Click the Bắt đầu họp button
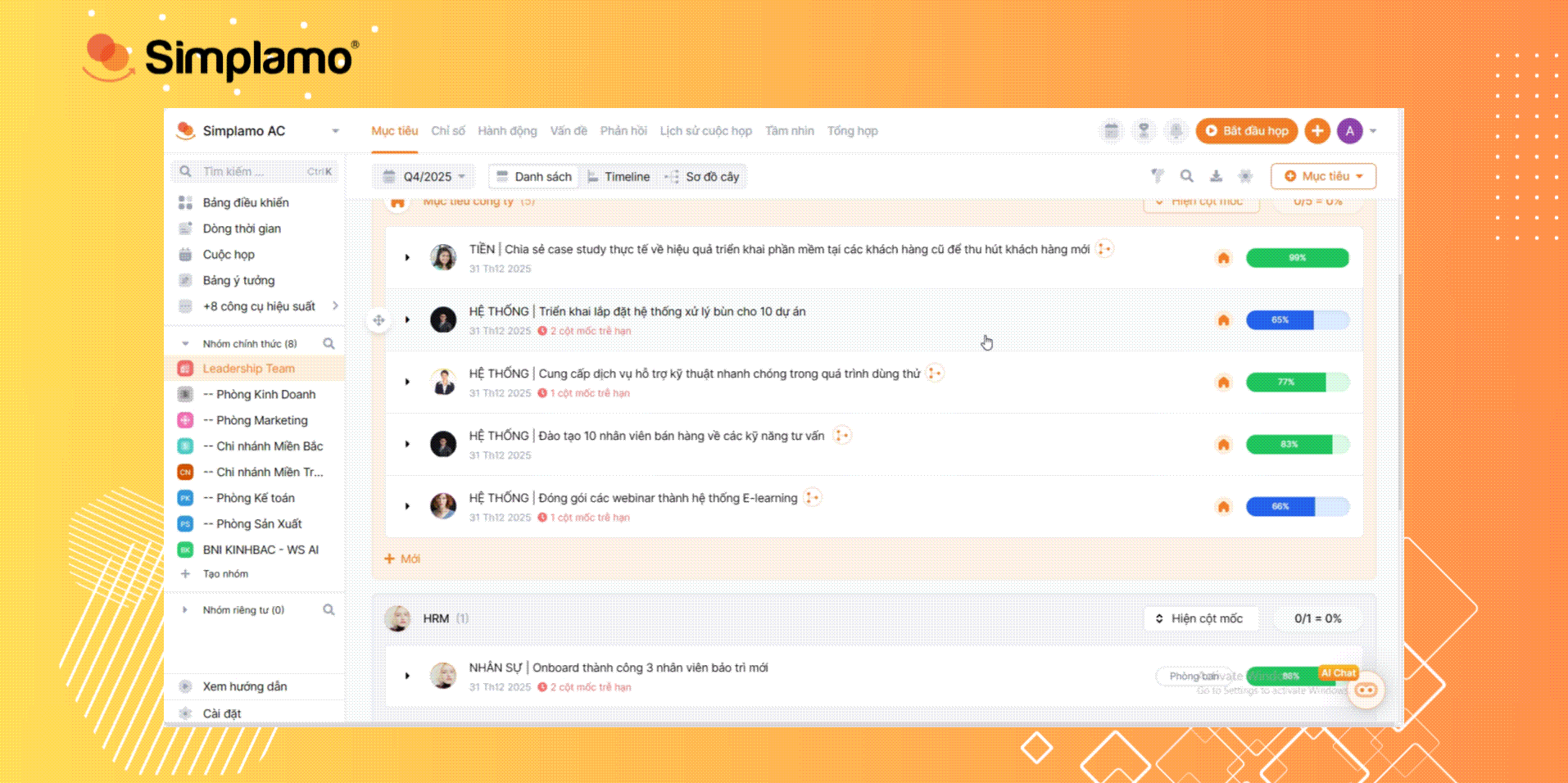Viewport: 1568px width, 783px height. coord(1247,131)
